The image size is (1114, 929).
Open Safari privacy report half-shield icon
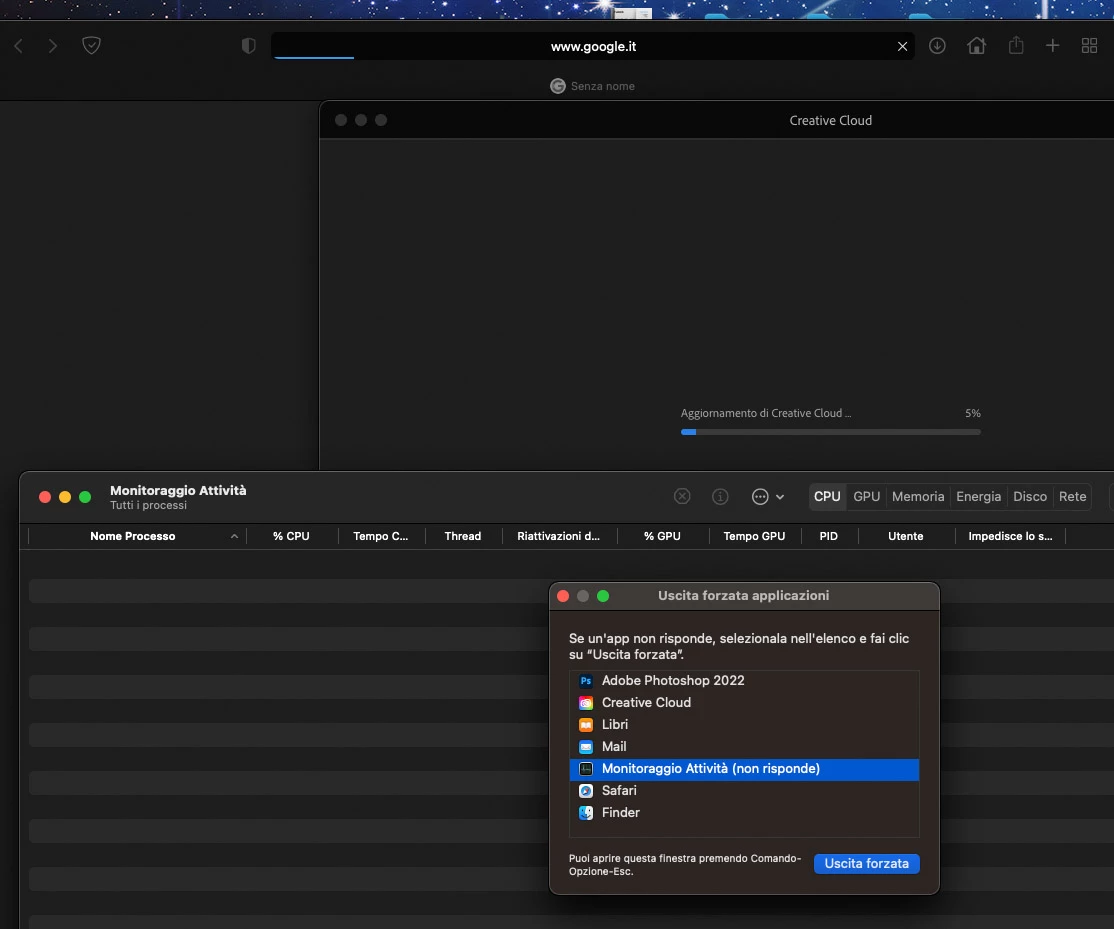click(x=248, y=46)
